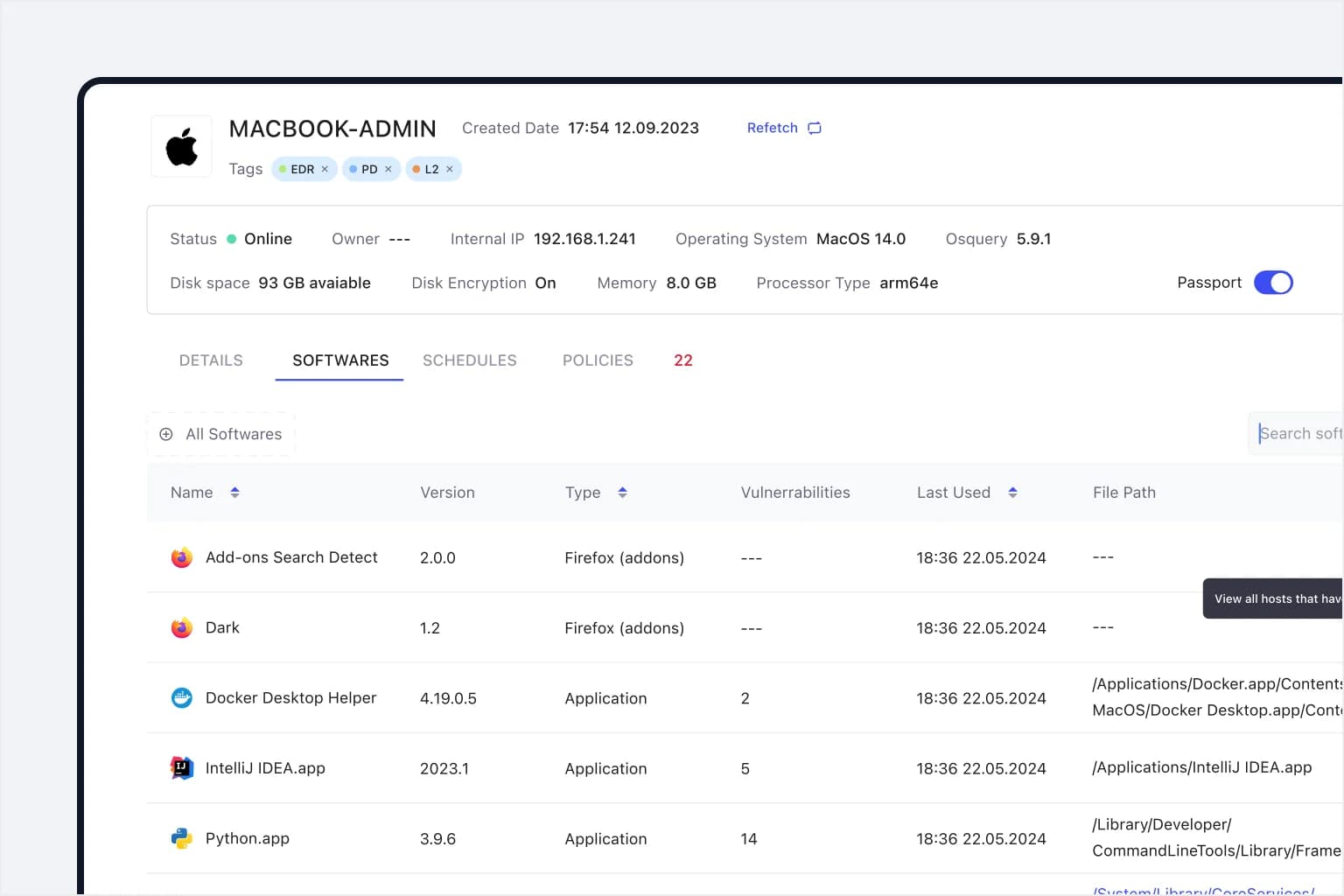Screen dimensions: 1344x896
Task: Open the Dark software entry
Action: click(222, 627)
